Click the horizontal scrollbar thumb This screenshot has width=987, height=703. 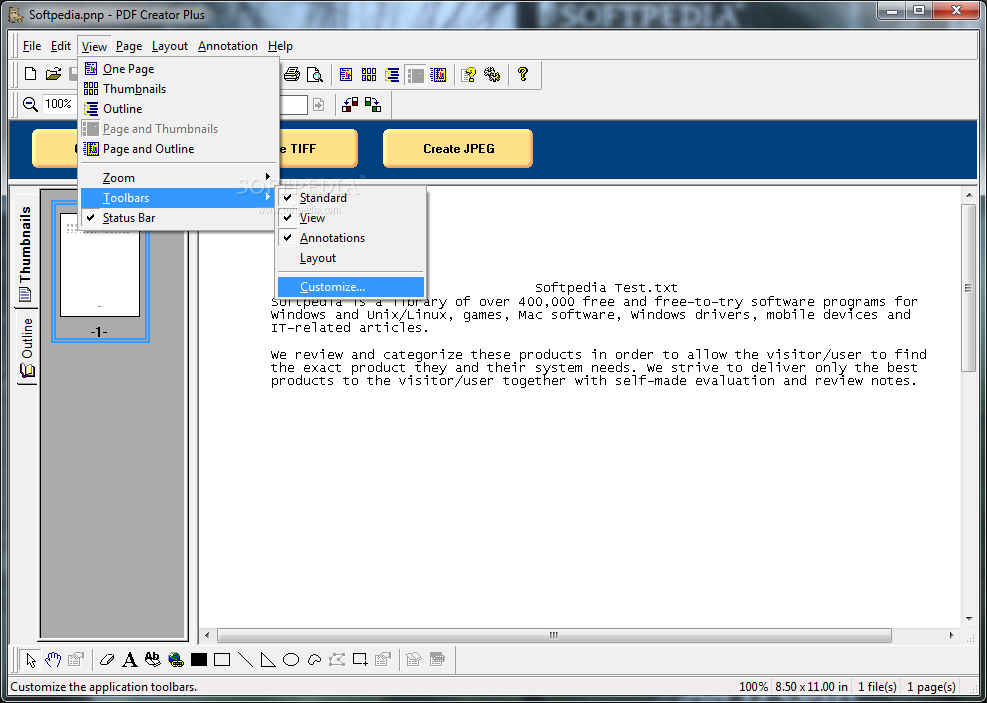[554, 636]
